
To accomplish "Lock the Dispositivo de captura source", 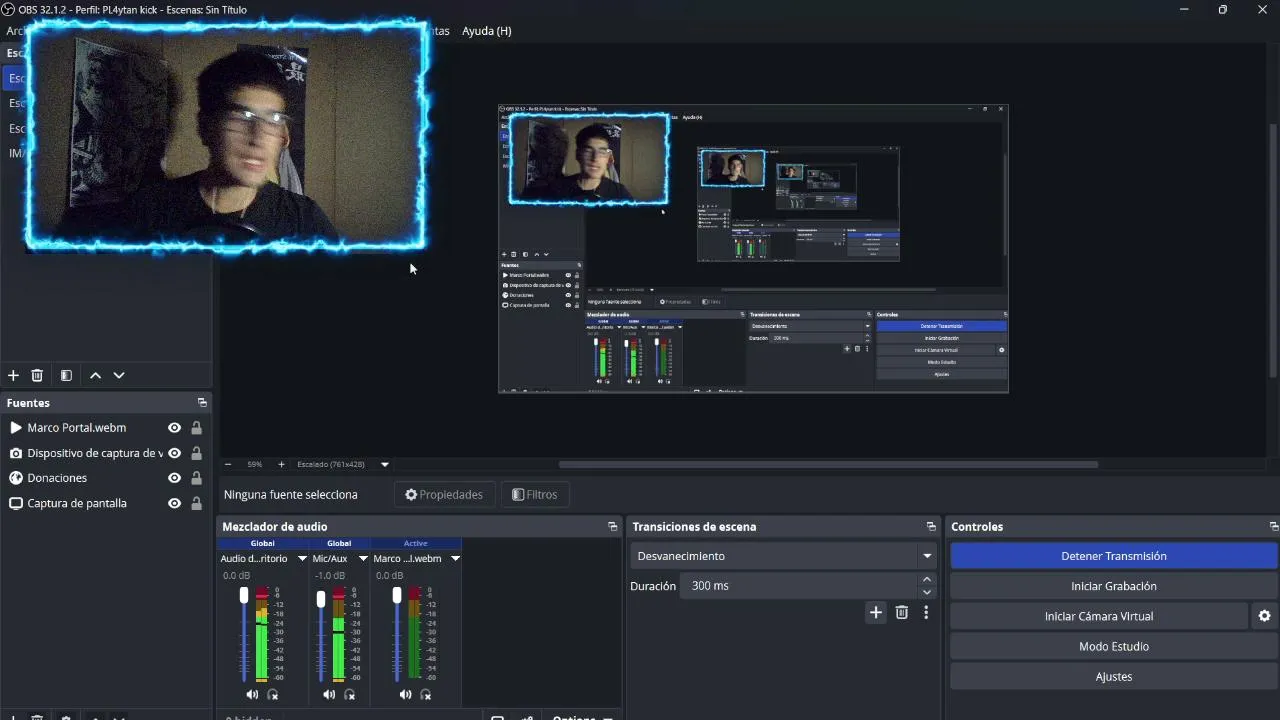I will click(196, 453).
